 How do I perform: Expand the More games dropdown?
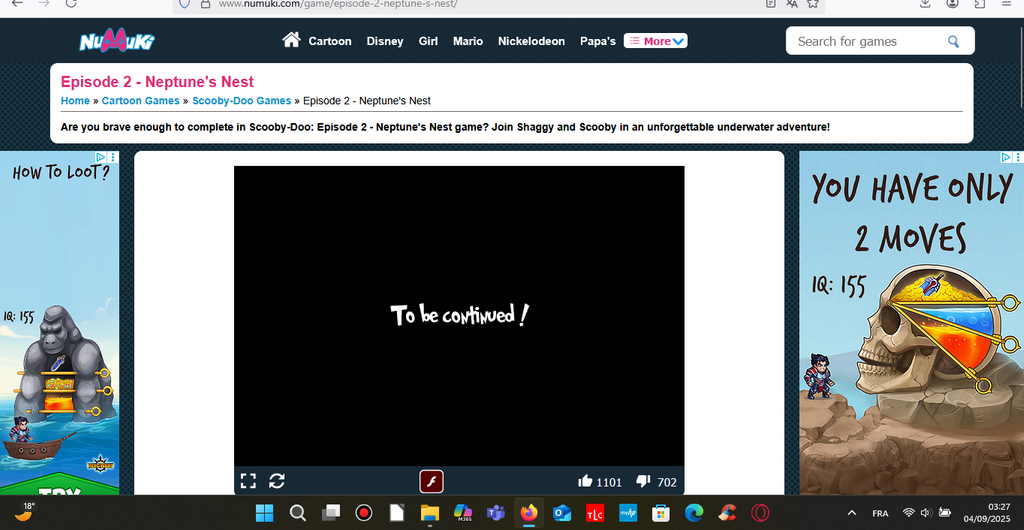click(x=656, y=41)
